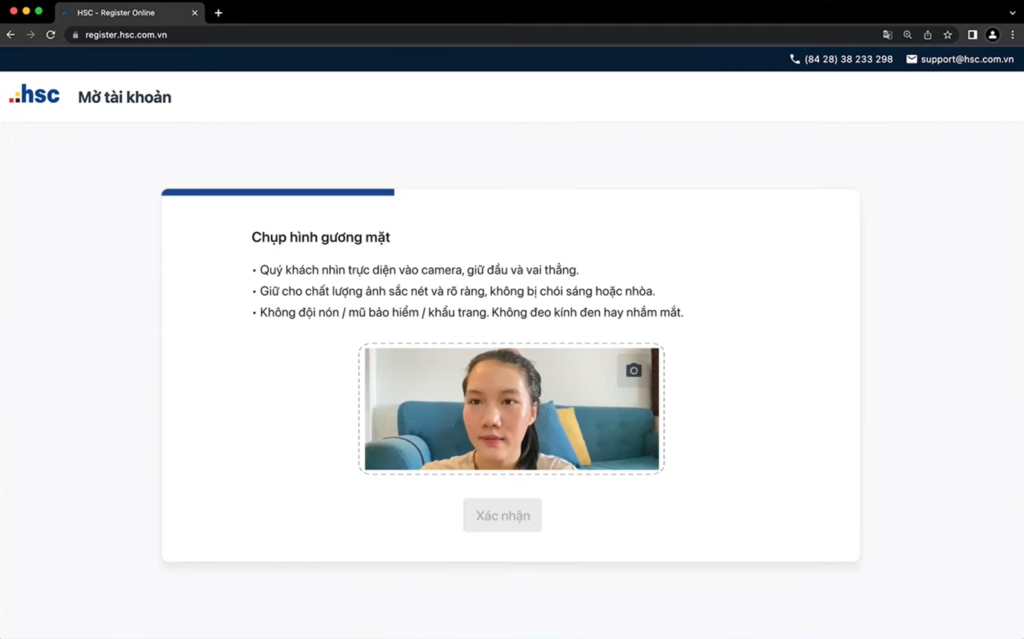Click the phone icon in the header
The width and height of the screenshot is (1024, 639).
tap(795, 59)
